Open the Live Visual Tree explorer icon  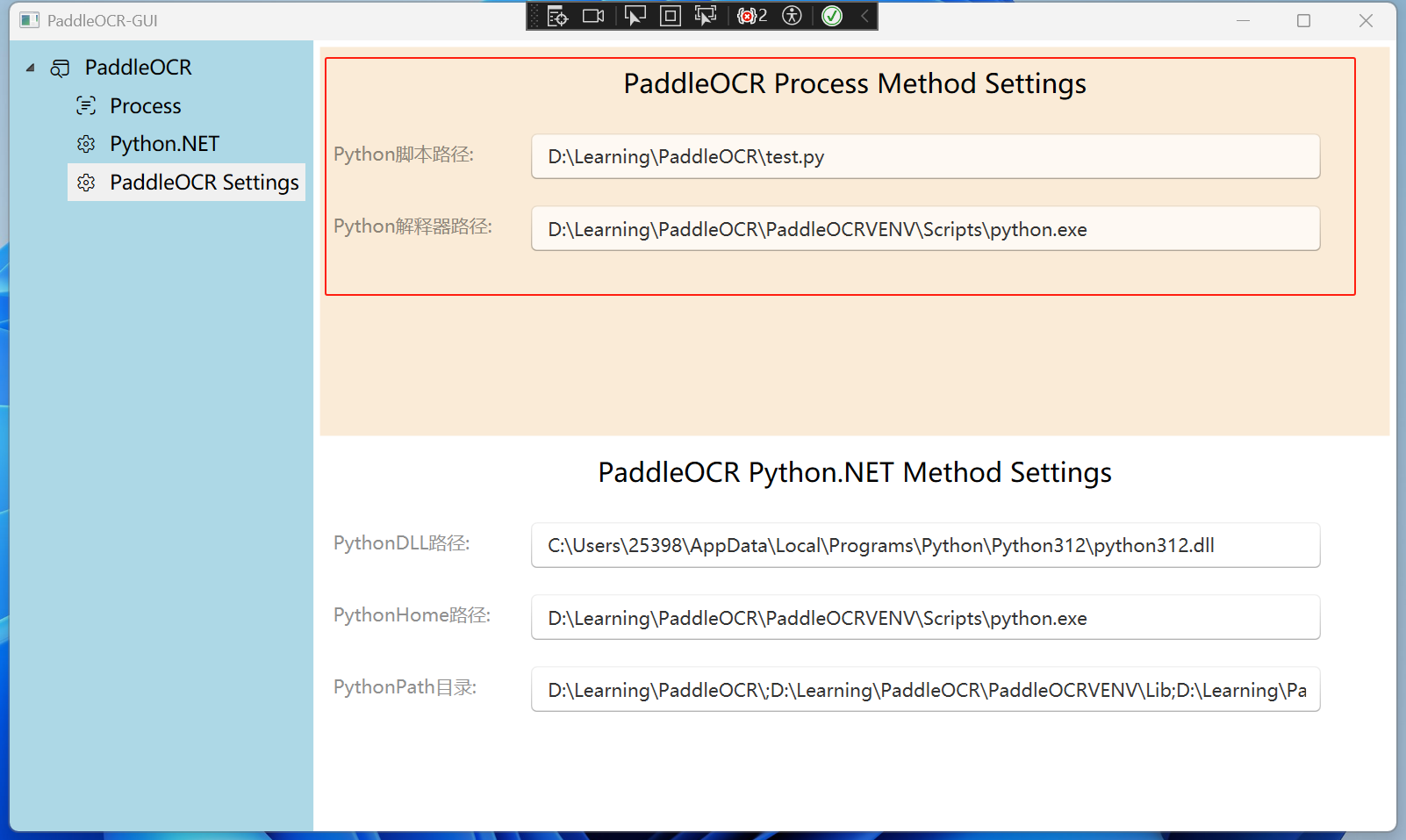click(557, 16)
